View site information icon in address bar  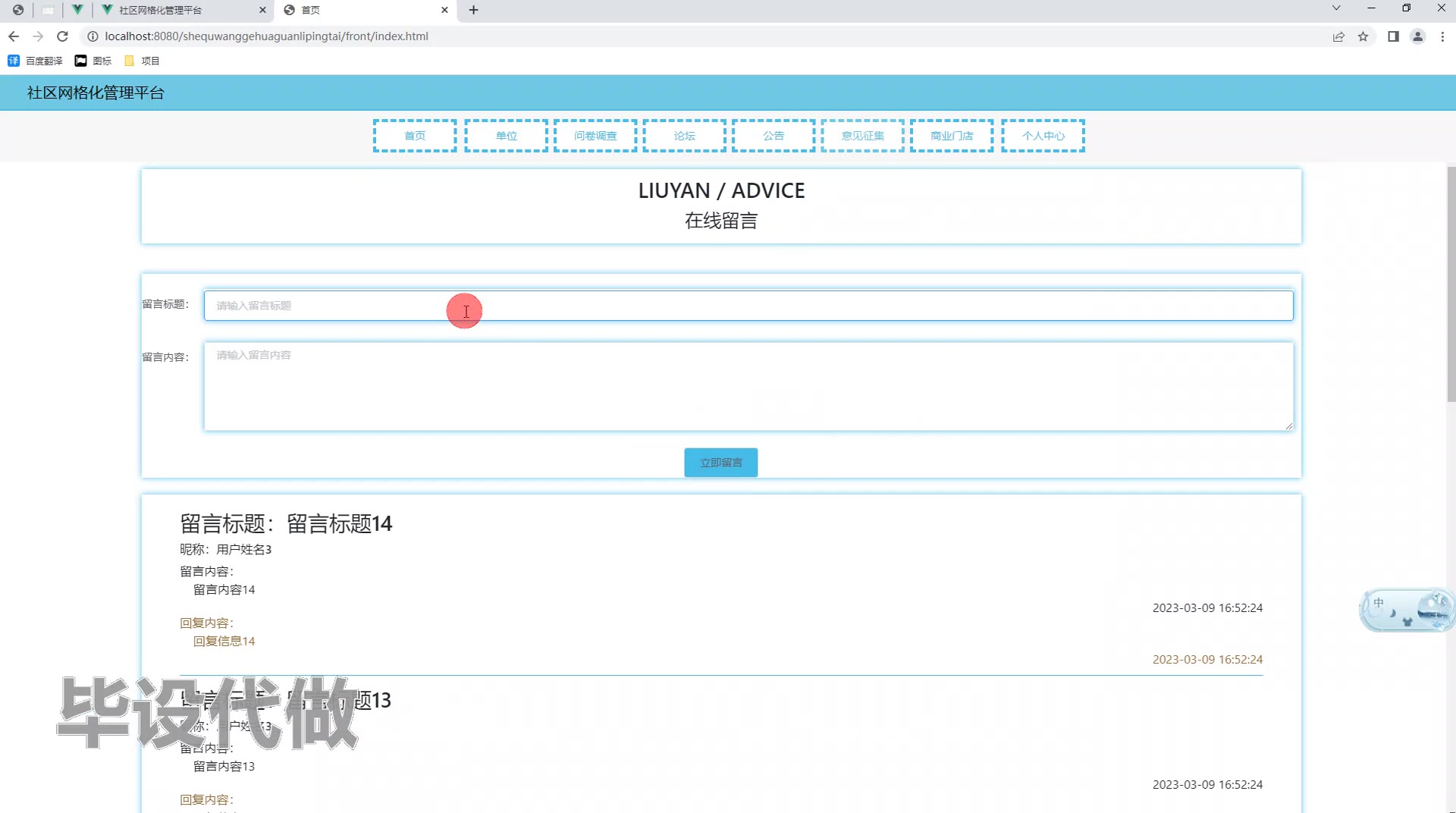pos(93,36)
